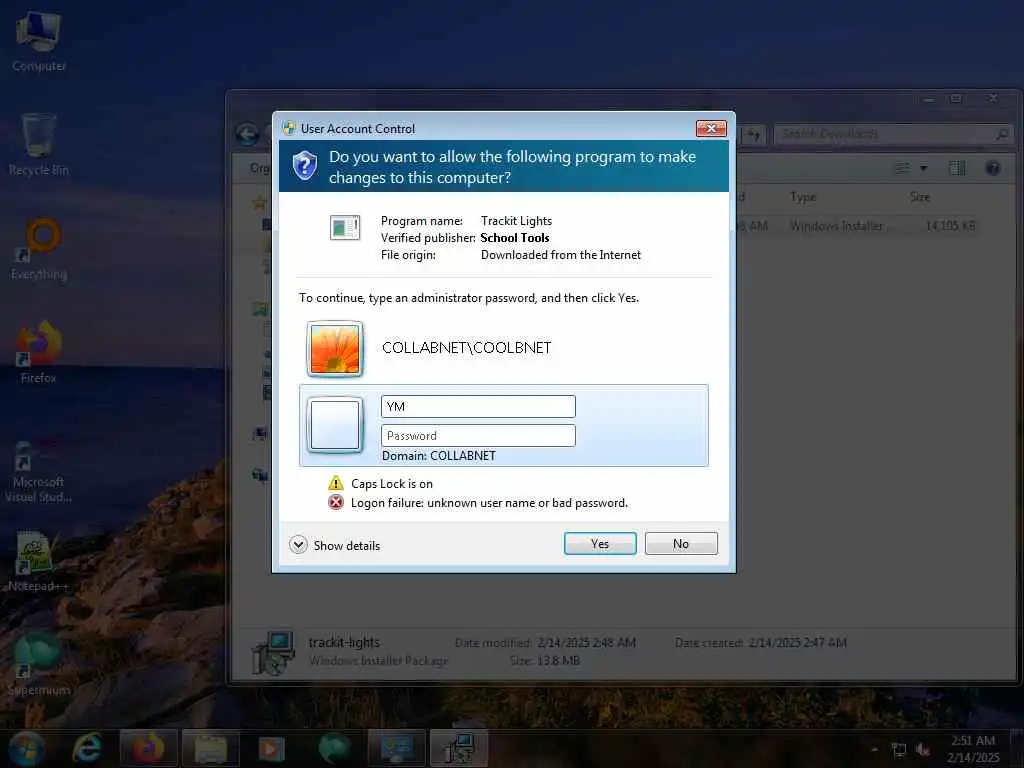The width and height of the screenshot is (1024, 768).
Task: Open Firefox from the taskbar
Action: [148, 748]
